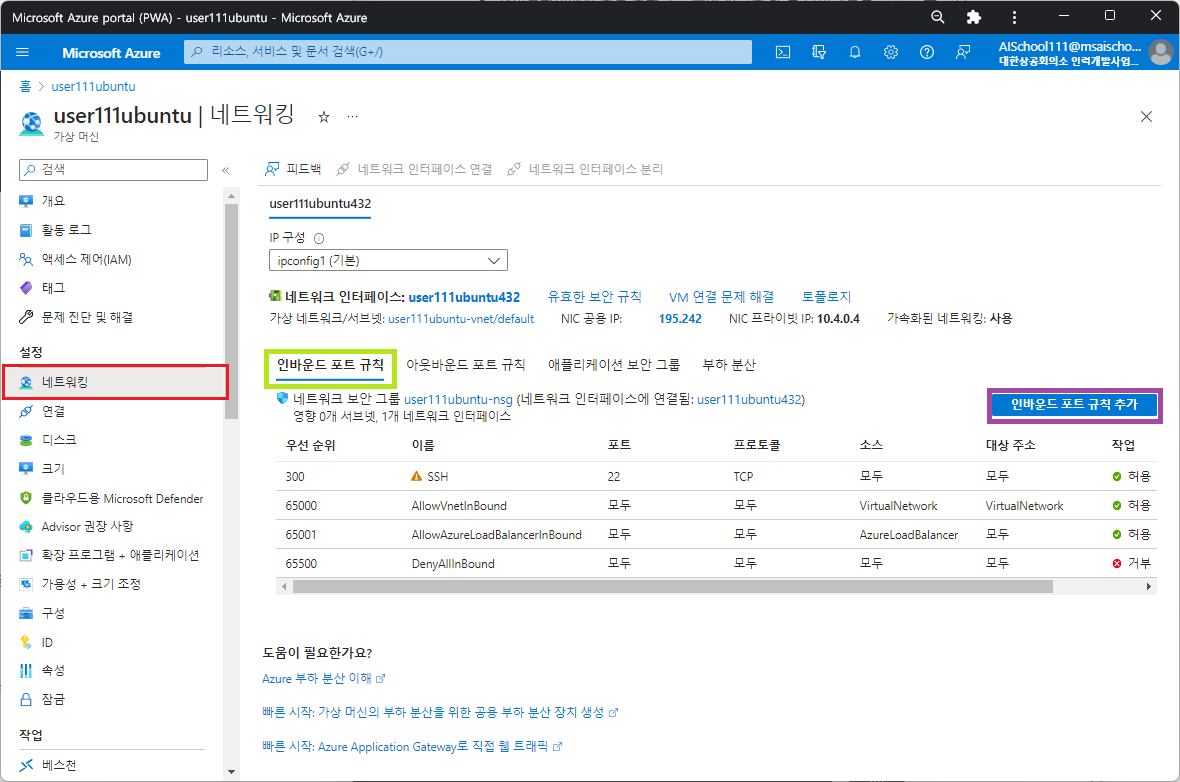
Task: Open VM 연결 문제 해결 link
Action: pos(721,297)
